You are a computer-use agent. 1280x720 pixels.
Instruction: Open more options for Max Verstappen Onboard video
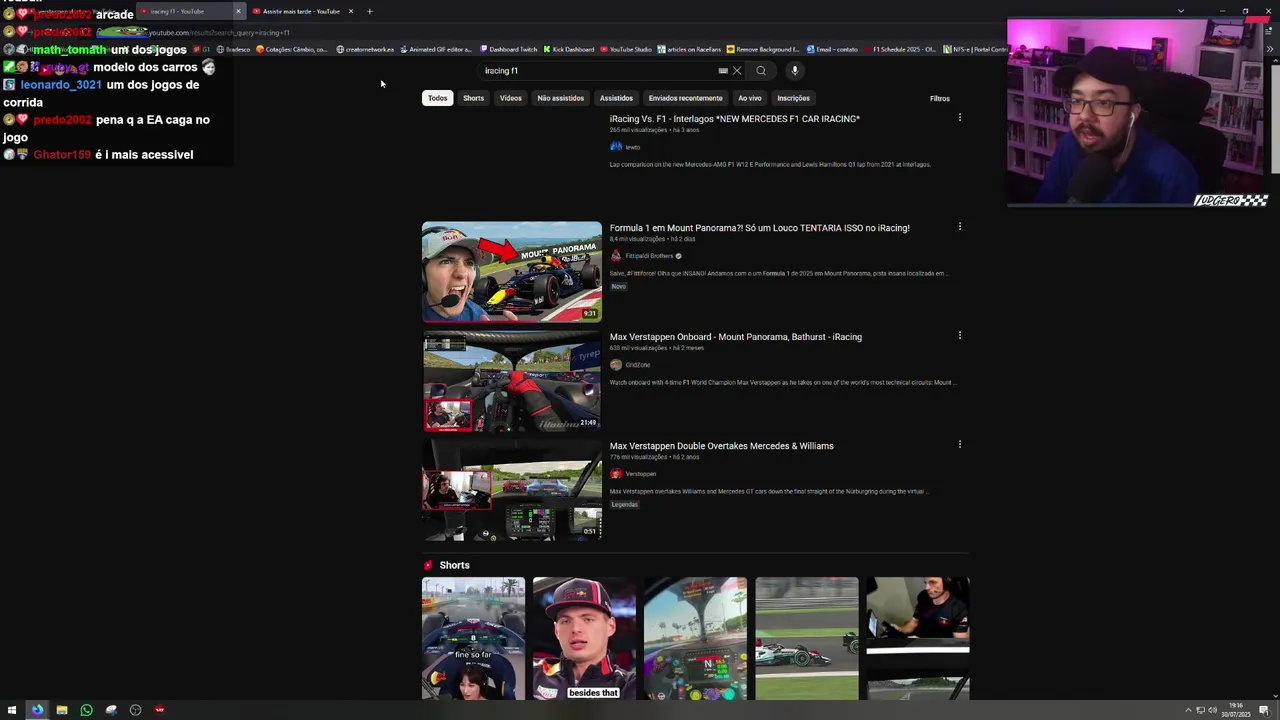click(960, 336)
